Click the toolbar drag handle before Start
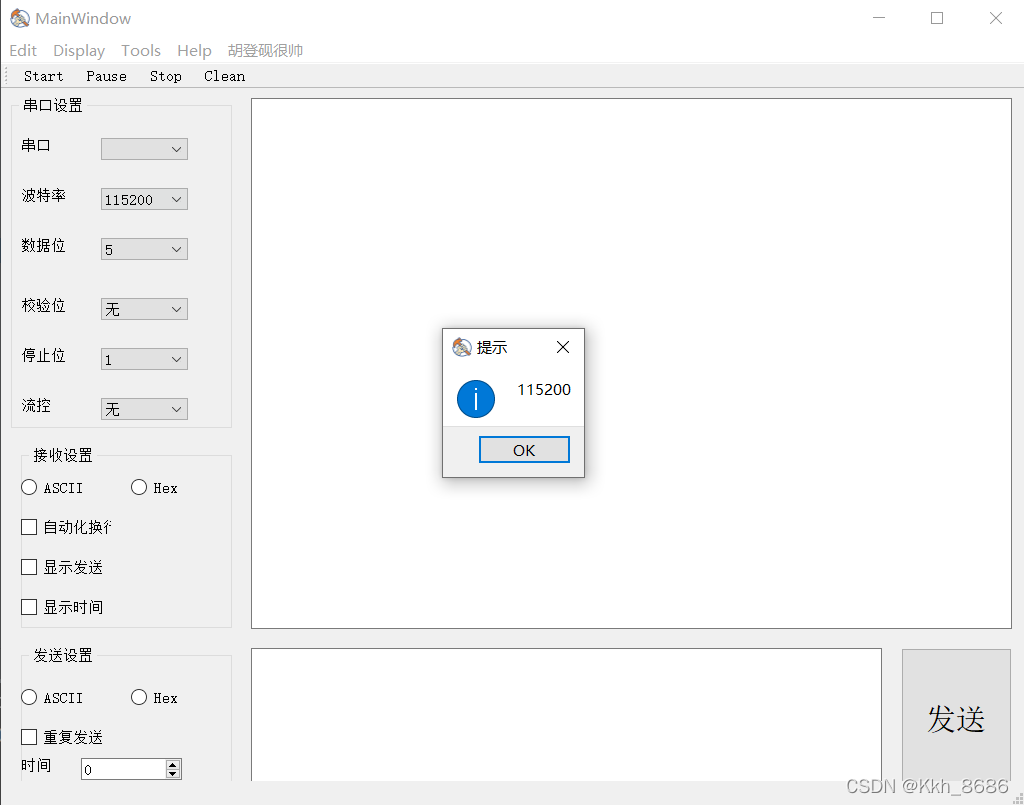The width and height of the screenshot is (1024, 805). (x=6, y=76)
